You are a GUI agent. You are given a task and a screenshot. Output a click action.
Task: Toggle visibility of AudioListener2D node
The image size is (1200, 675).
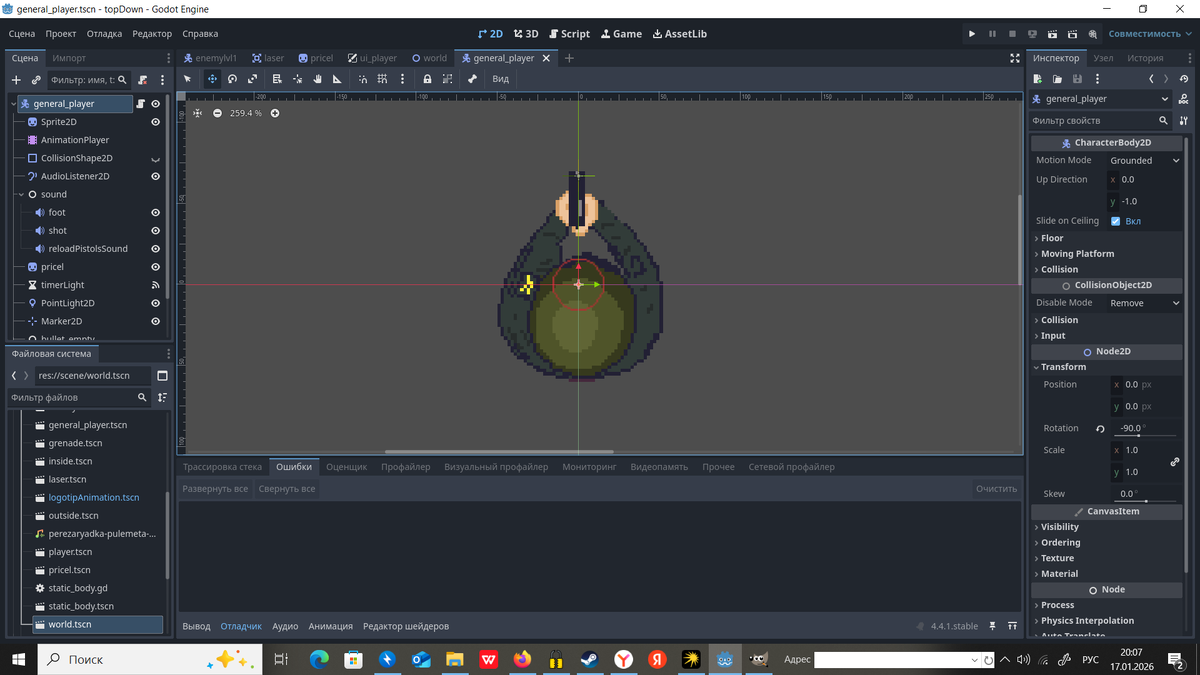tap(156, 176)
